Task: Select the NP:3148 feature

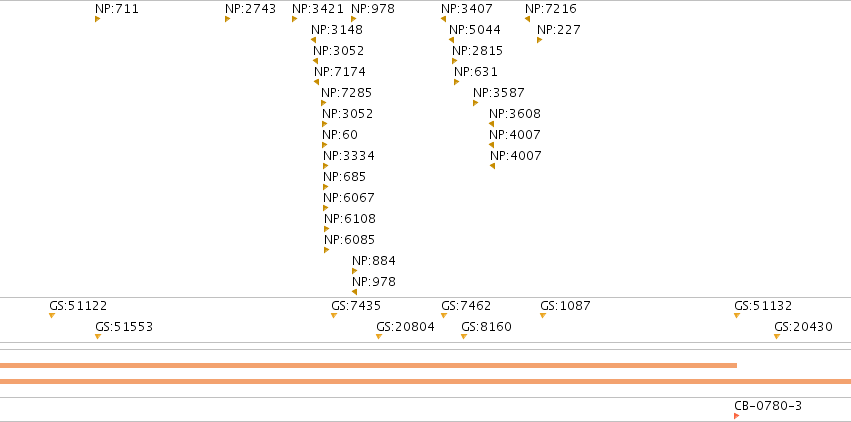Action: point(337,29)
